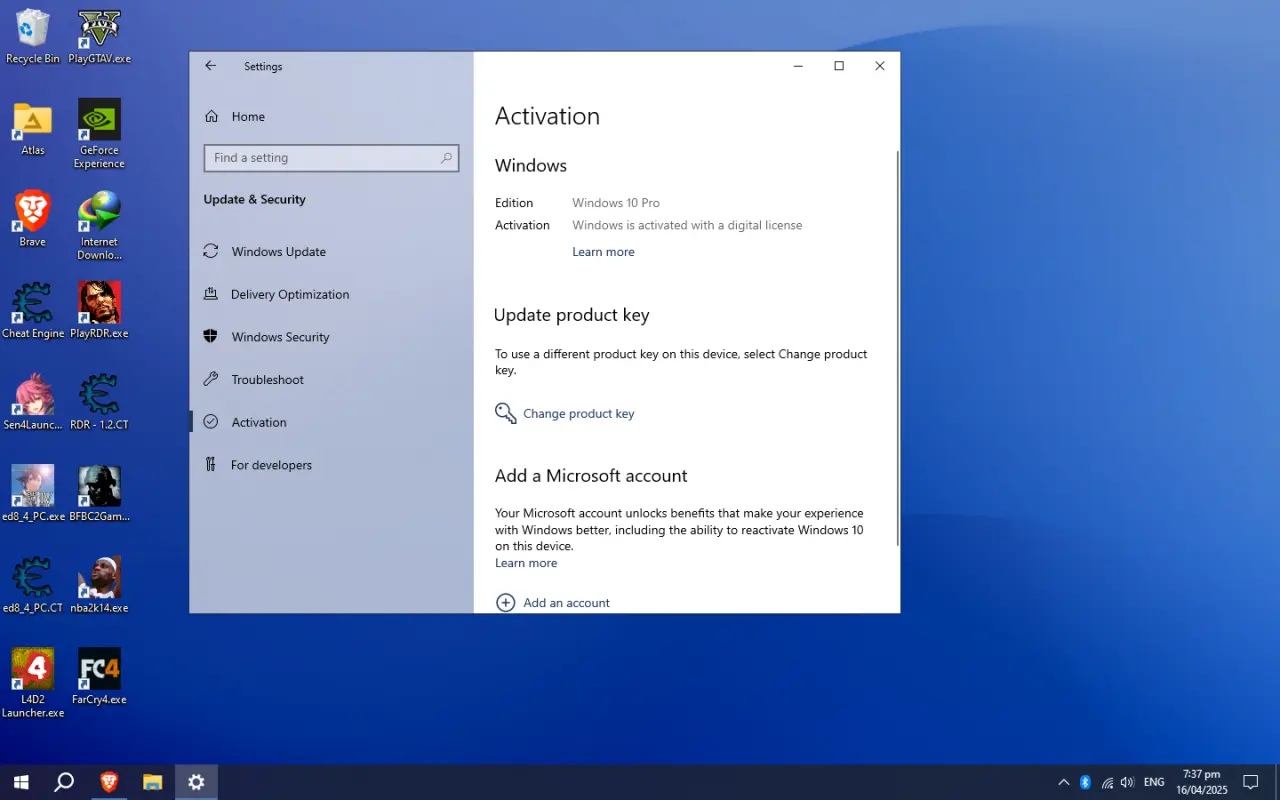Image resolution: width=1280 pixels, height=800 pixels.
Task: Select Activation in the sidebar
Action: pyautogui.click(x=331, y=422)
